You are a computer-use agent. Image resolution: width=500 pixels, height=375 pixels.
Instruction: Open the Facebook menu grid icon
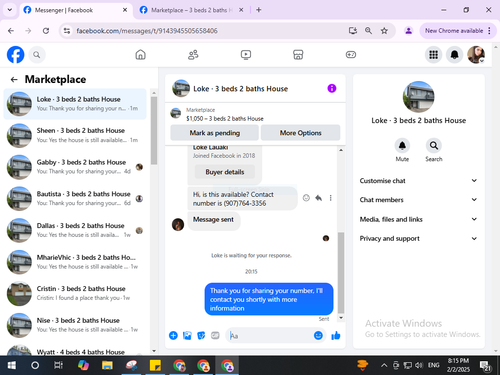pyautogui.click(x=433, y=55)
